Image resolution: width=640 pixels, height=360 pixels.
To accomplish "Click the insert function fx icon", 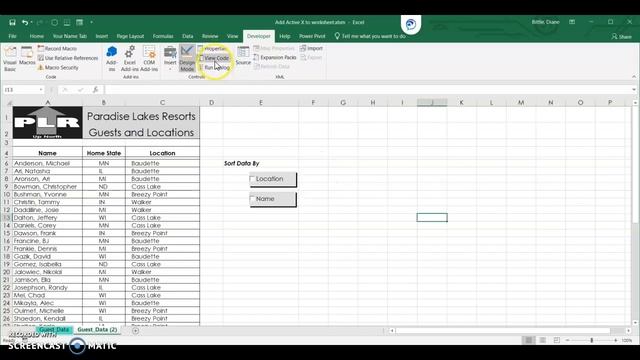I will coord(96,89).
